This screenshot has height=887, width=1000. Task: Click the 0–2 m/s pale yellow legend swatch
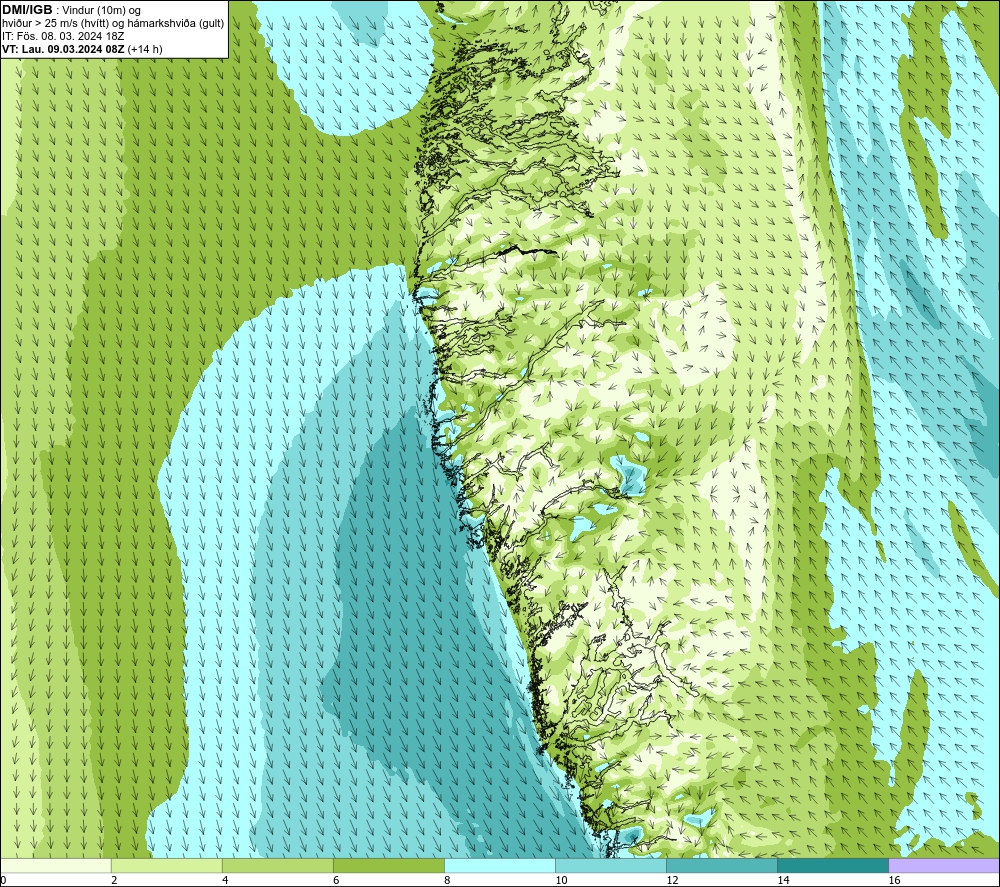(x=56, y=865)
